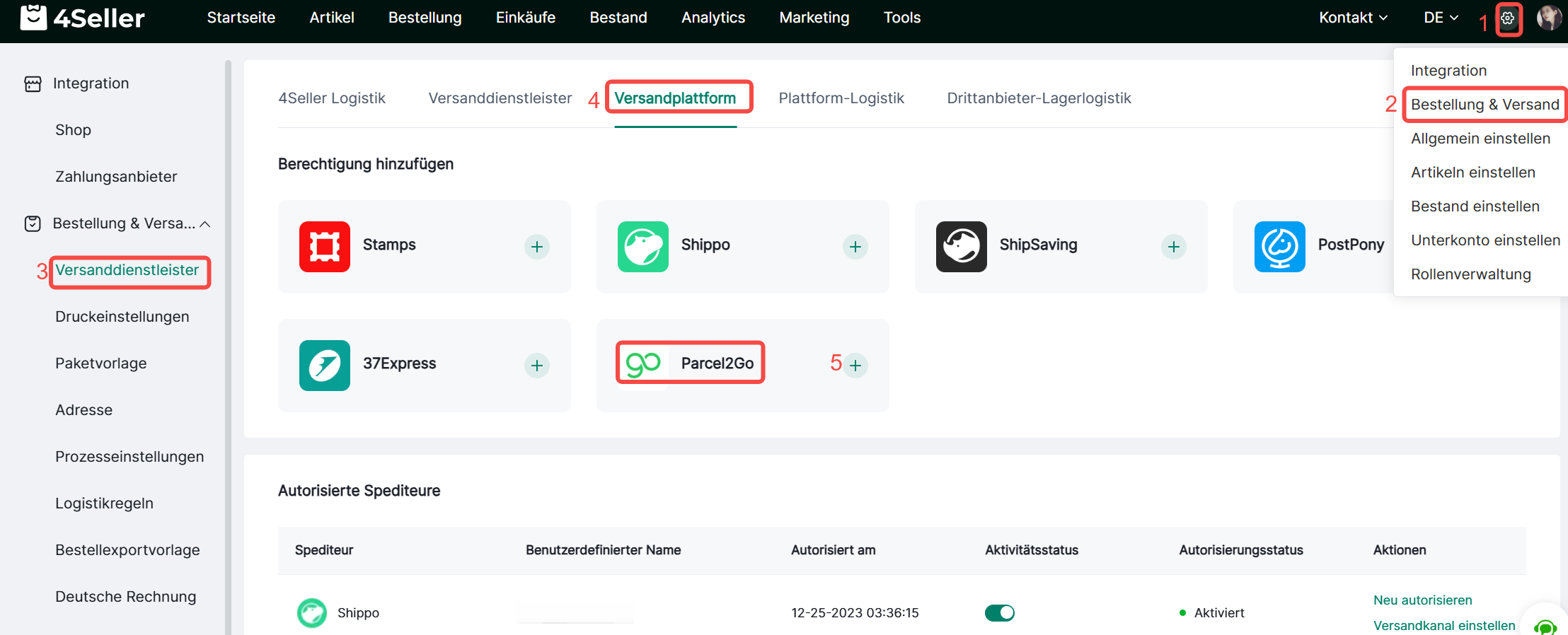Toggle Shippo activity status switch

point(999,613)
